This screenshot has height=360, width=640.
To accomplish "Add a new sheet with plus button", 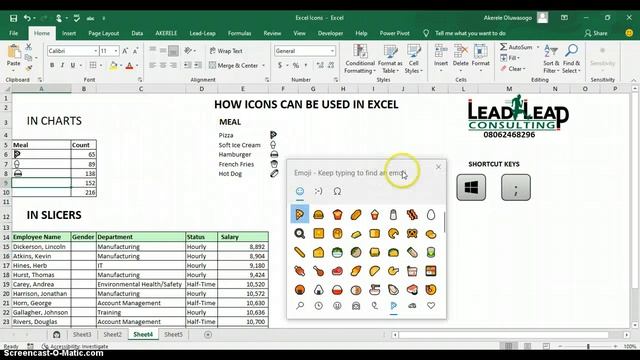I will [208, 335].
